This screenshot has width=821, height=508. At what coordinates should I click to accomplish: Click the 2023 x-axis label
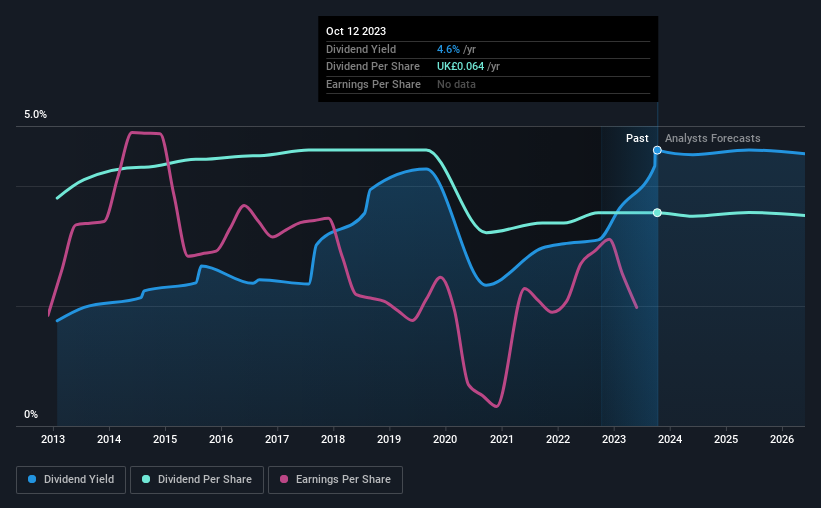614,439
